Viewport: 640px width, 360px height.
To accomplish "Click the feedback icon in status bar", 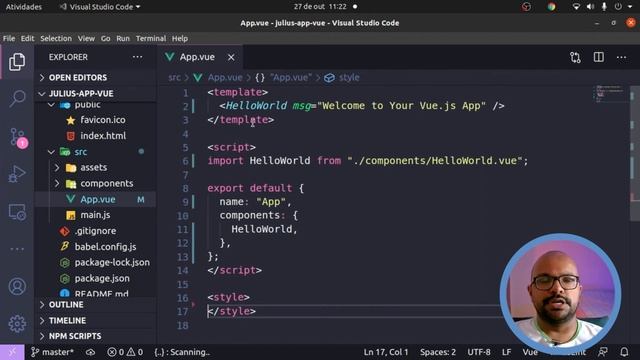I will click(x=602, y=352).
